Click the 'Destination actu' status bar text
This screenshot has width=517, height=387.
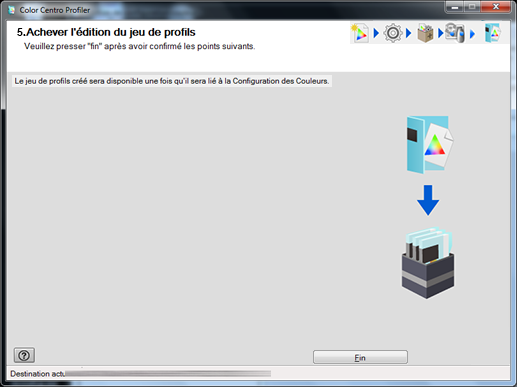38,374
